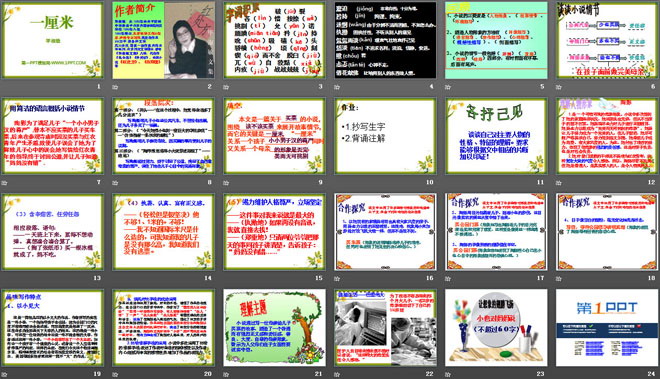Click the animation star icon under slide 3

(x=226, y=87)
